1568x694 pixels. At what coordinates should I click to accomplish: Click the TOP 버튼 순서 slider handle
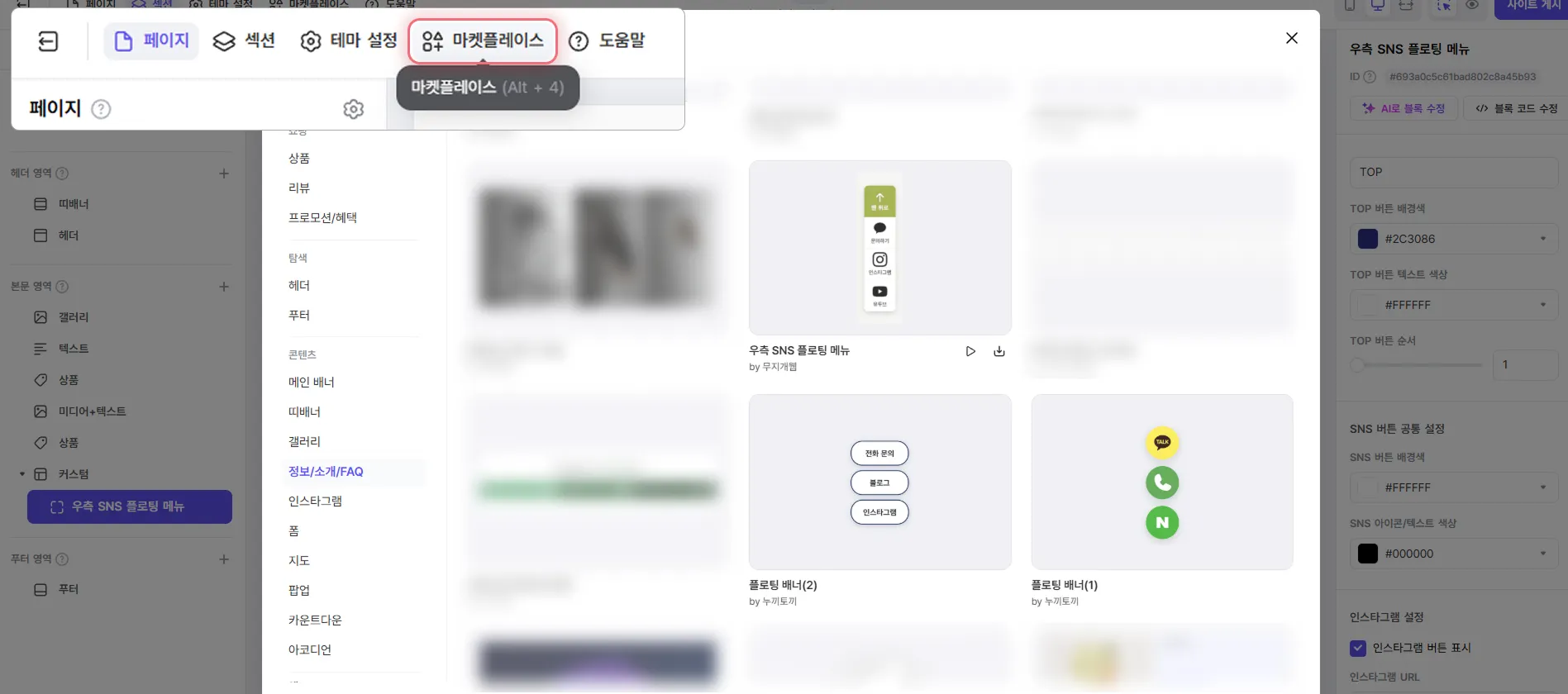[x=1357, y=364]
